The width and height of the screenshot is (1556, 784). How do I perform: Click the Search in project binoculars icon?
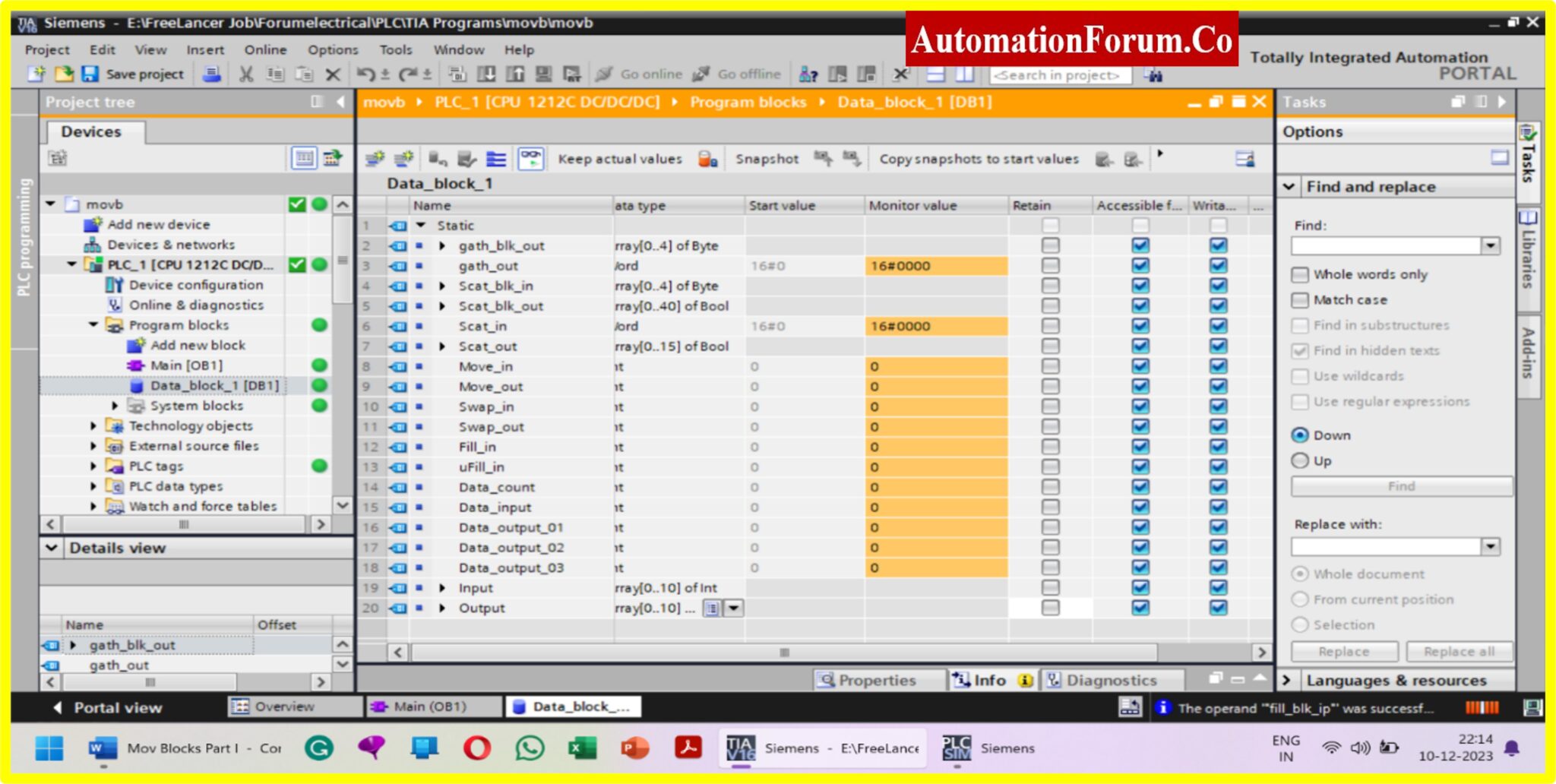point(1156,74)
